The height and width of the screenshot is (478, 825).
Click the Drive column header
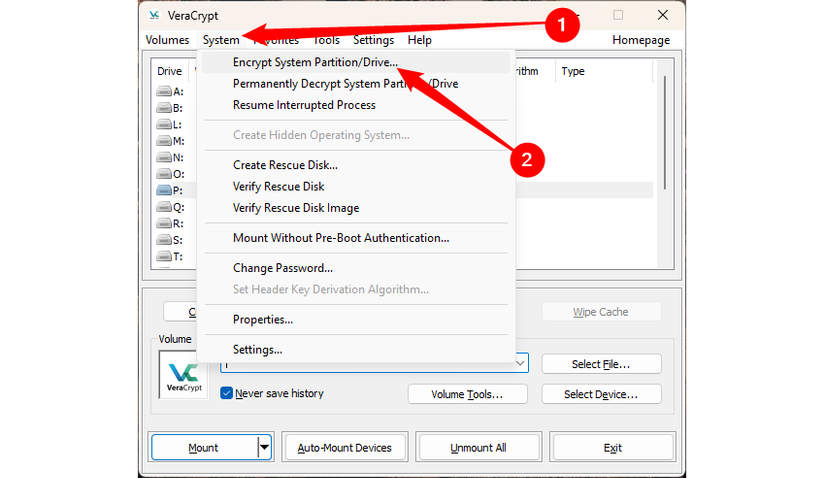click(169, 71)
